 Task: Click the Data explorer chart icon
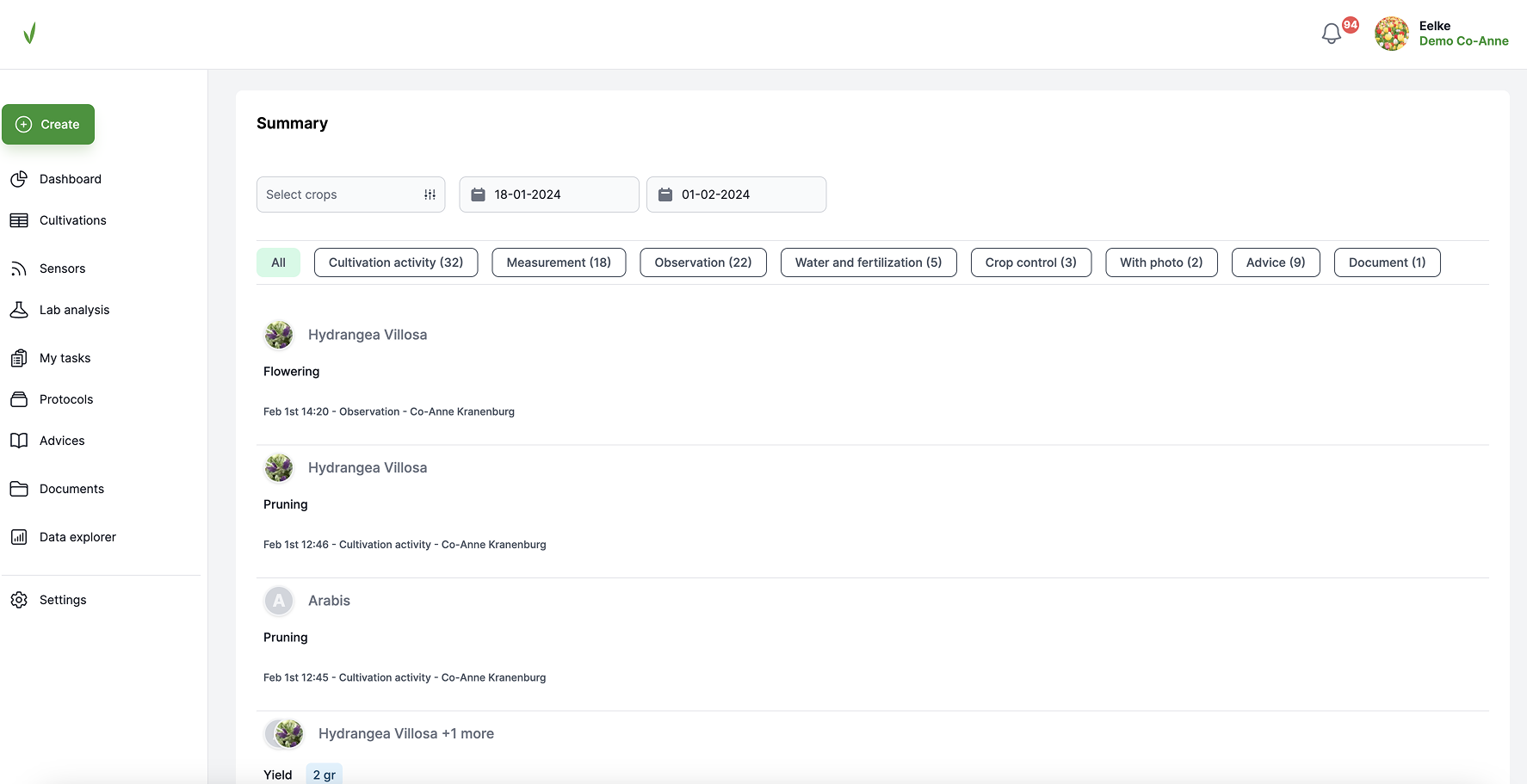tap(19, 537)
